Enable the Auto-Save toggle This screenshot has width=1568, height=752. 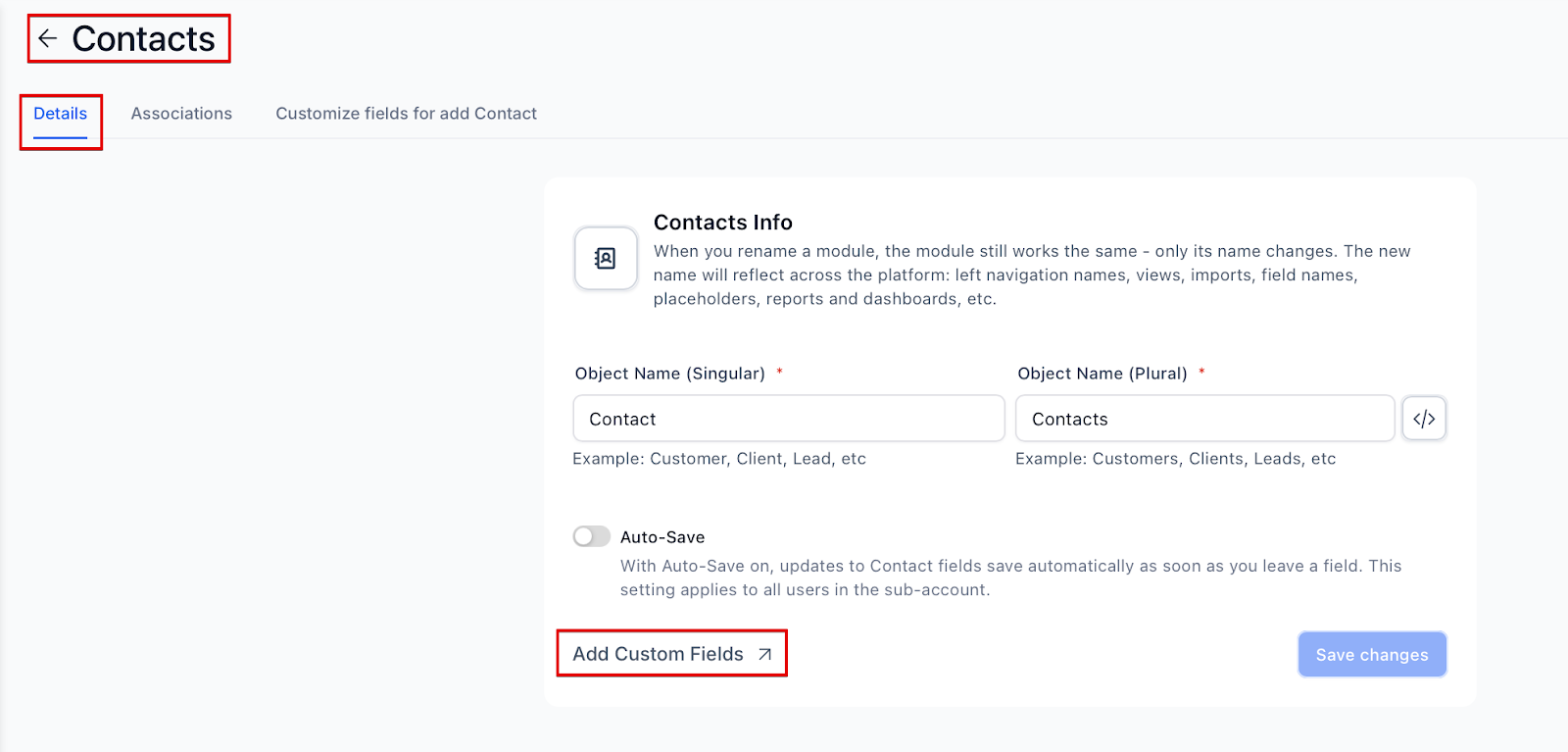click(592, 536)
